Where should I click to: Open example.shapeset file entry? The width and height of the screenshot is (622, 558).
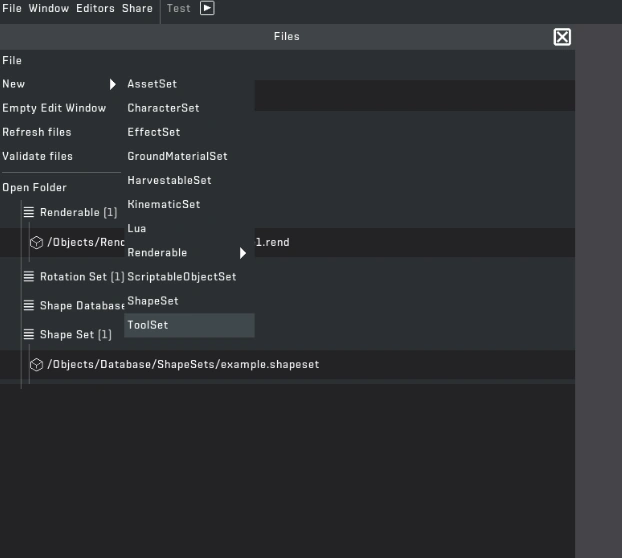pyautogui.click(x=183, y=365)
